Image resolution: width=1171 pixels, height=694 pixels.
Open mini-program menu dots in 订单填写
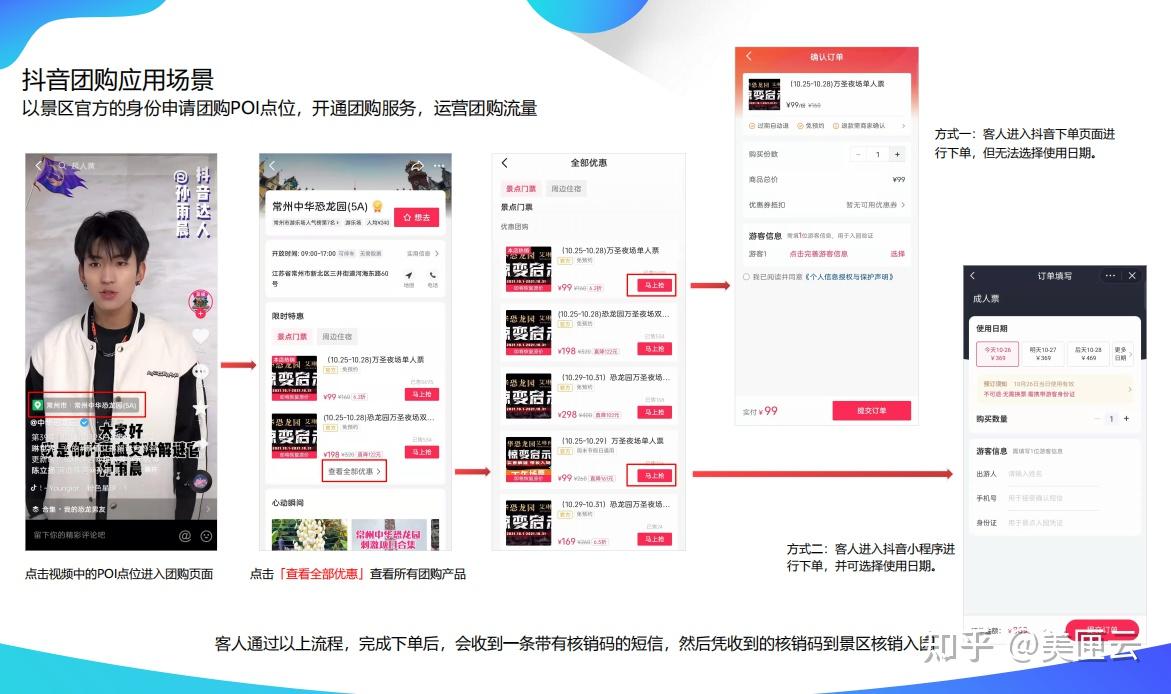point(1111,276)
